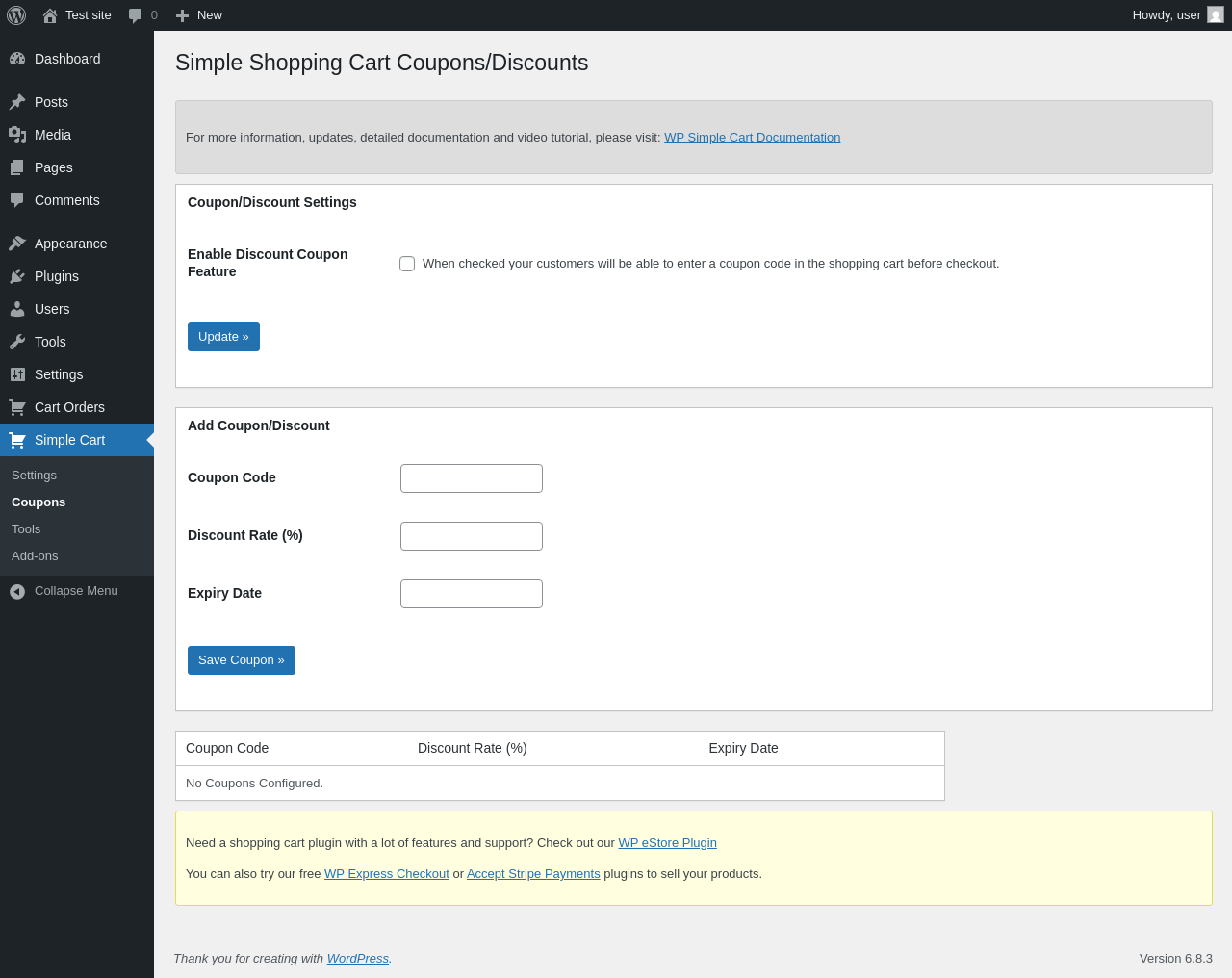Open the Simple Cart Settings submenu
This screenshot has height=978, width=1232.
click(34, 476)
